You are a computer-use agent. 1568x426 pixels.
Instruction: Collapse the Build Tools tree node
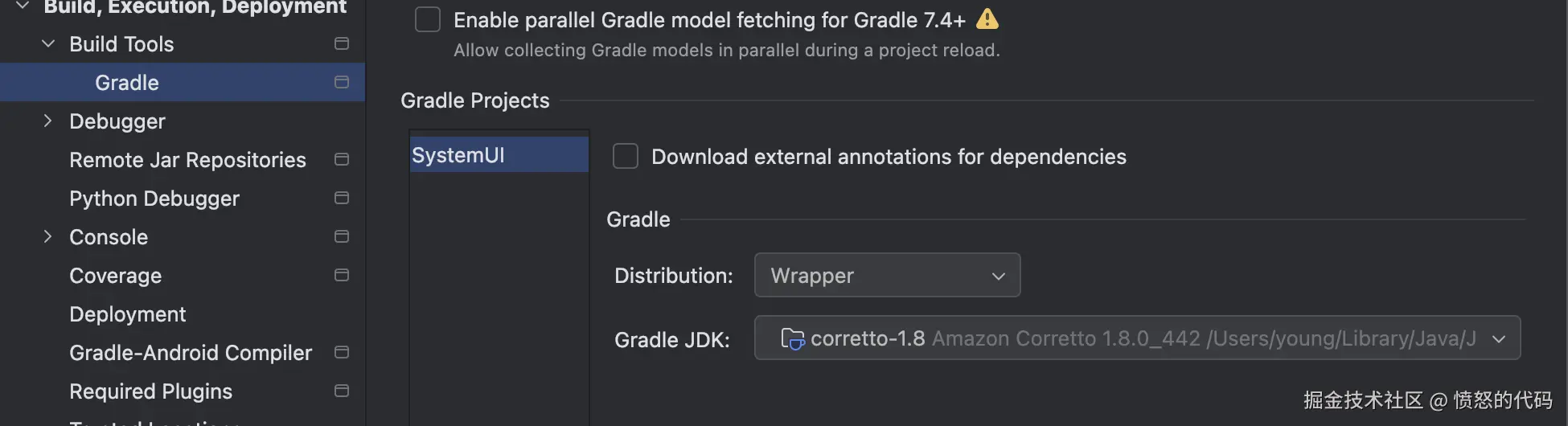(48, 43)
